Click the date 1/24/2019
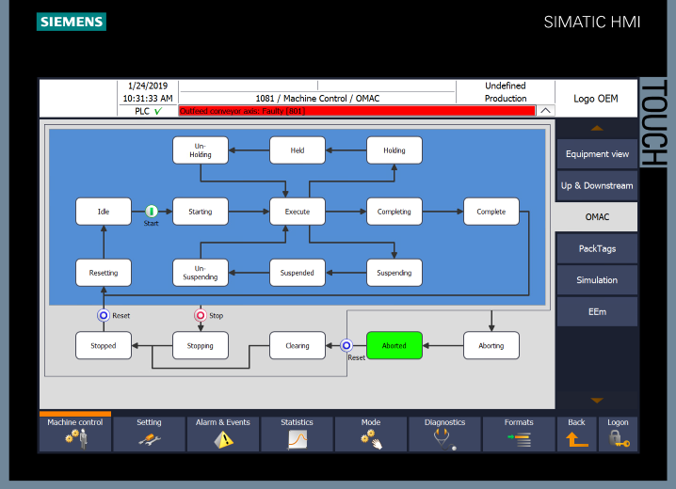Image resolution: width=676 pixels, height=489 pixels. click(x=148, y=86)
